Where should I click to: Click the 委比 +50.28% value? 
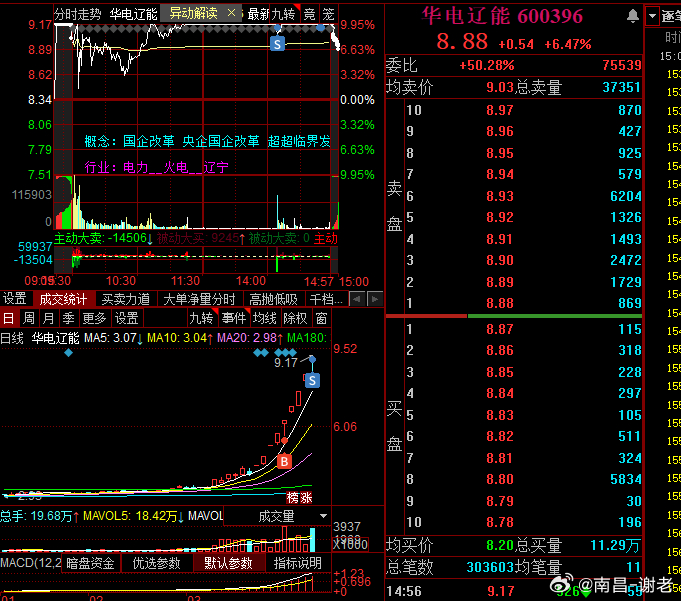tap(487, 66)
